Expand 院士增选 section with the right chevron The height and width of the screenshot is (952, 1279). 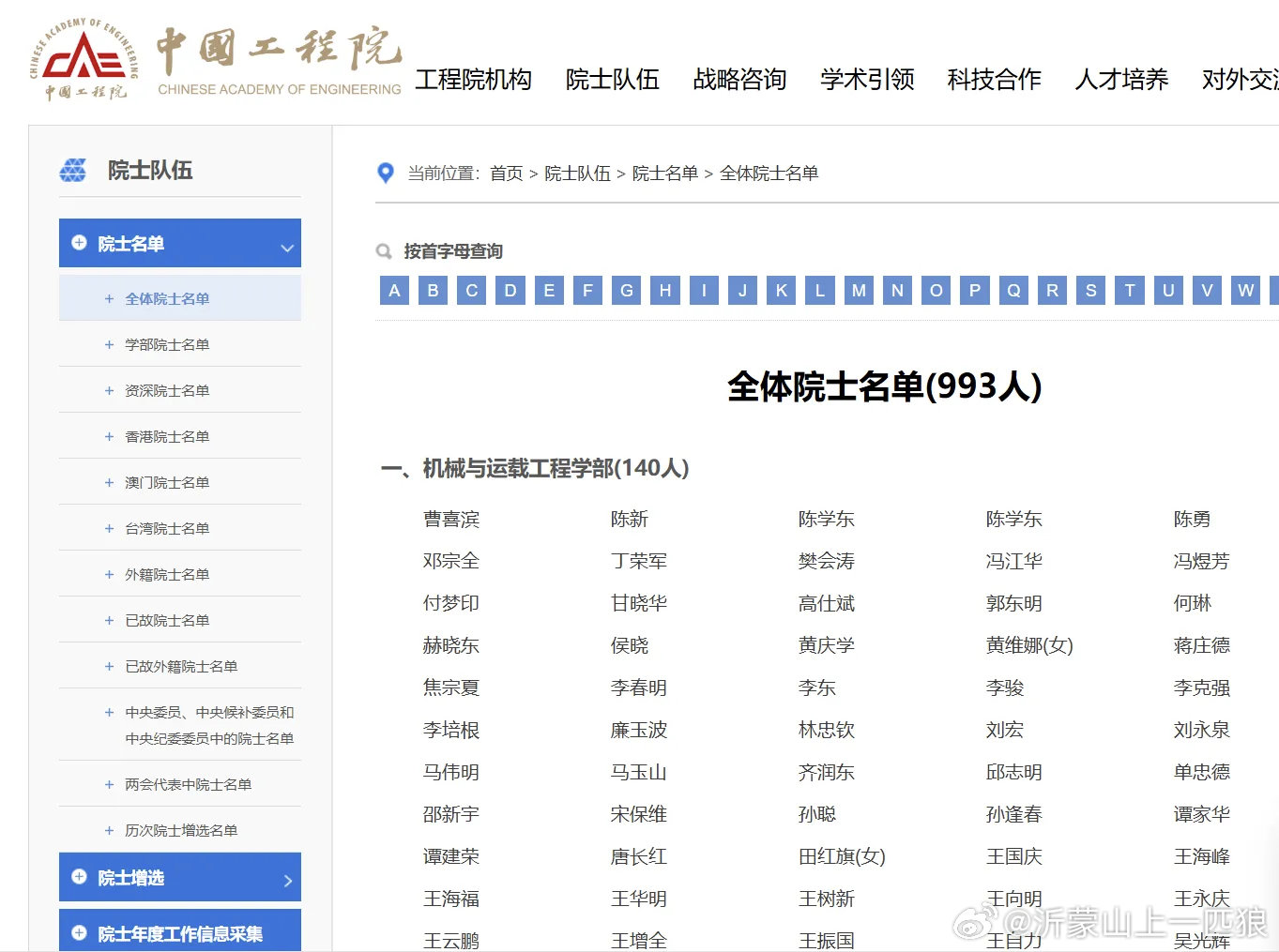(x=288, y=881)
